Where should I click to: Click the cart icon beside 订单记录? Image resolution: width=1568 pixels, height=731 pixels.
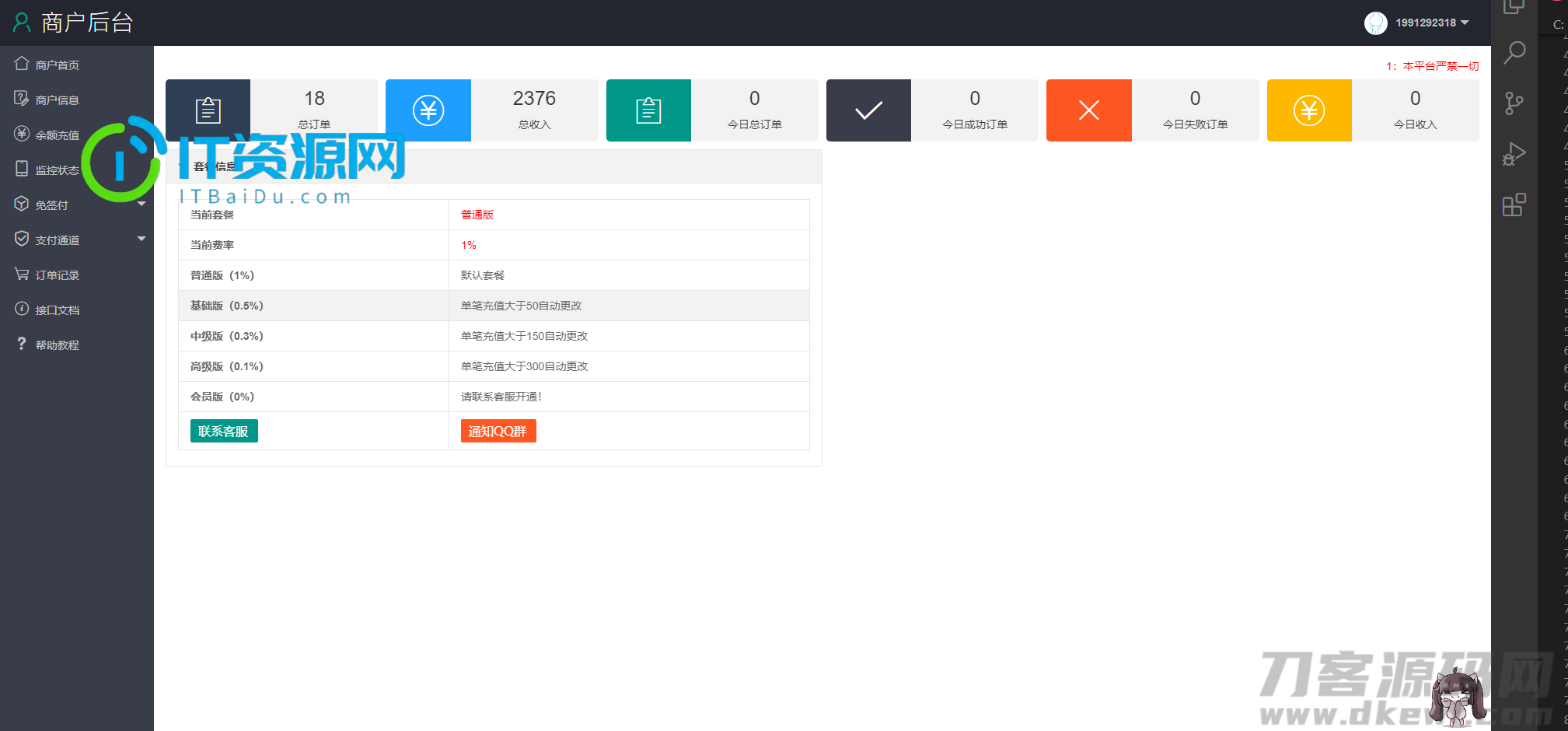22,274
